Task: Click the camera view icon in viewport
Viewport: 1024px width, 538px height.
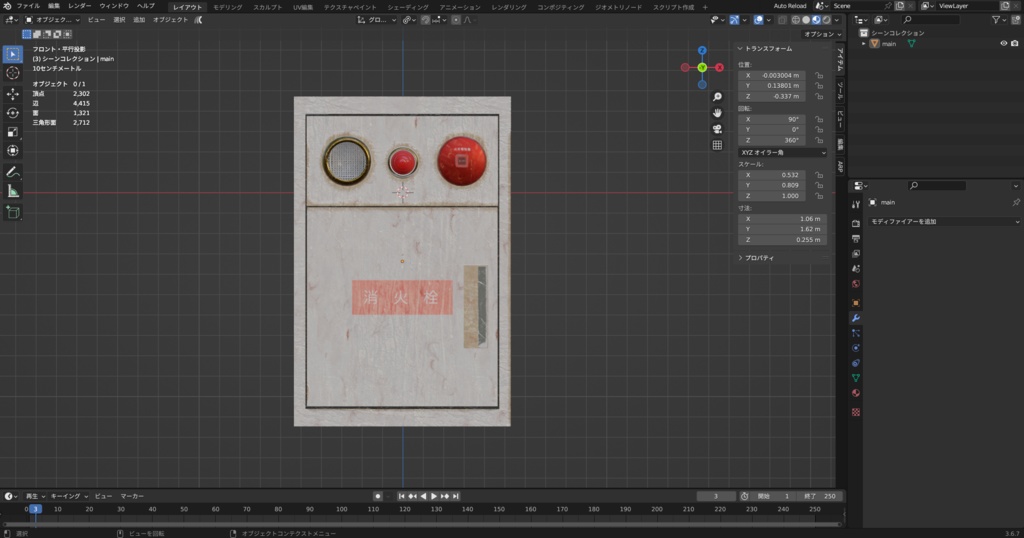Action: (717, 129)
